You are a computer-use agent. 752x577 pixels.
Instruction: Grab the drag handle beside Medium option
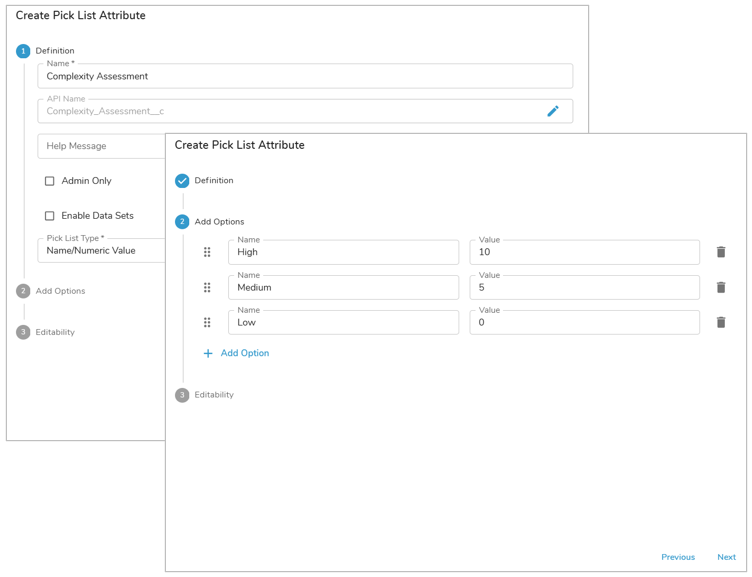[207, 287]
